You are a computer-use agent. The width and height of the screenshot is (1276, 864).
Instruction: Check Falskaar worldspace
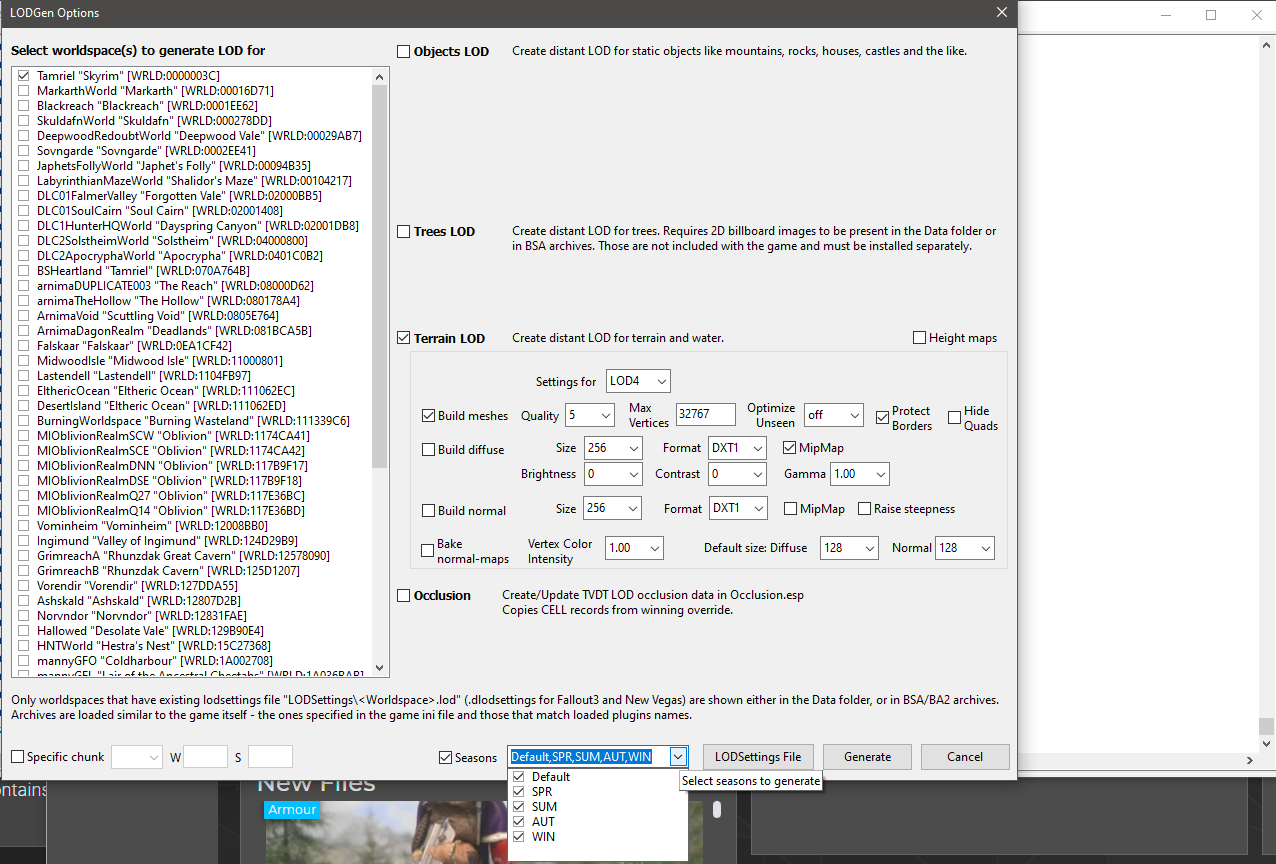coord(23,346)
